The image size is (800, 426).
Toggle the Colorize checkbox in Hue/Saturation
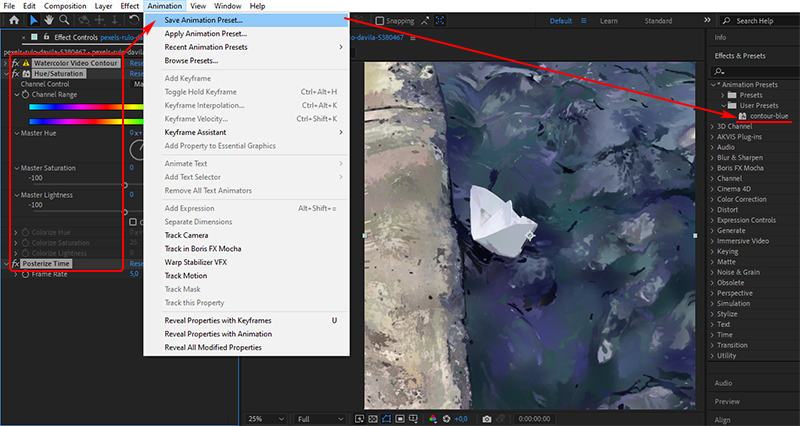click(x=133, y=222)
